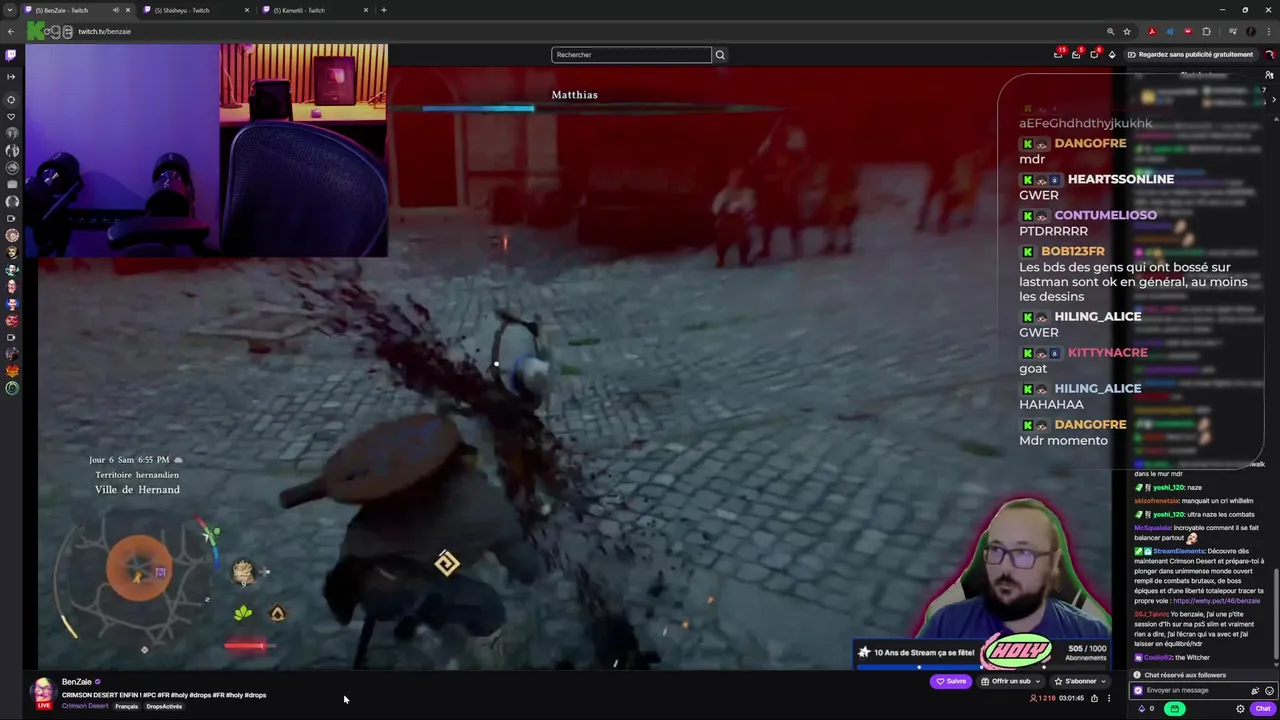Expand the S'abonner dropdown arrow
Screen dimensions: 1280x720
(x=1103, y=681)
